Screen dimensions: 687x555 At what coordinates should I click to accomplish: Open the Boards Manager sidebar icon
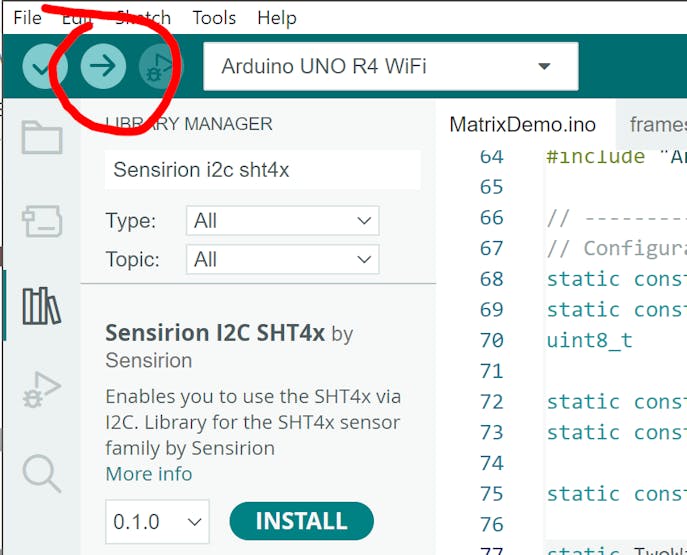pyautogui.click(x=42, y=221)
